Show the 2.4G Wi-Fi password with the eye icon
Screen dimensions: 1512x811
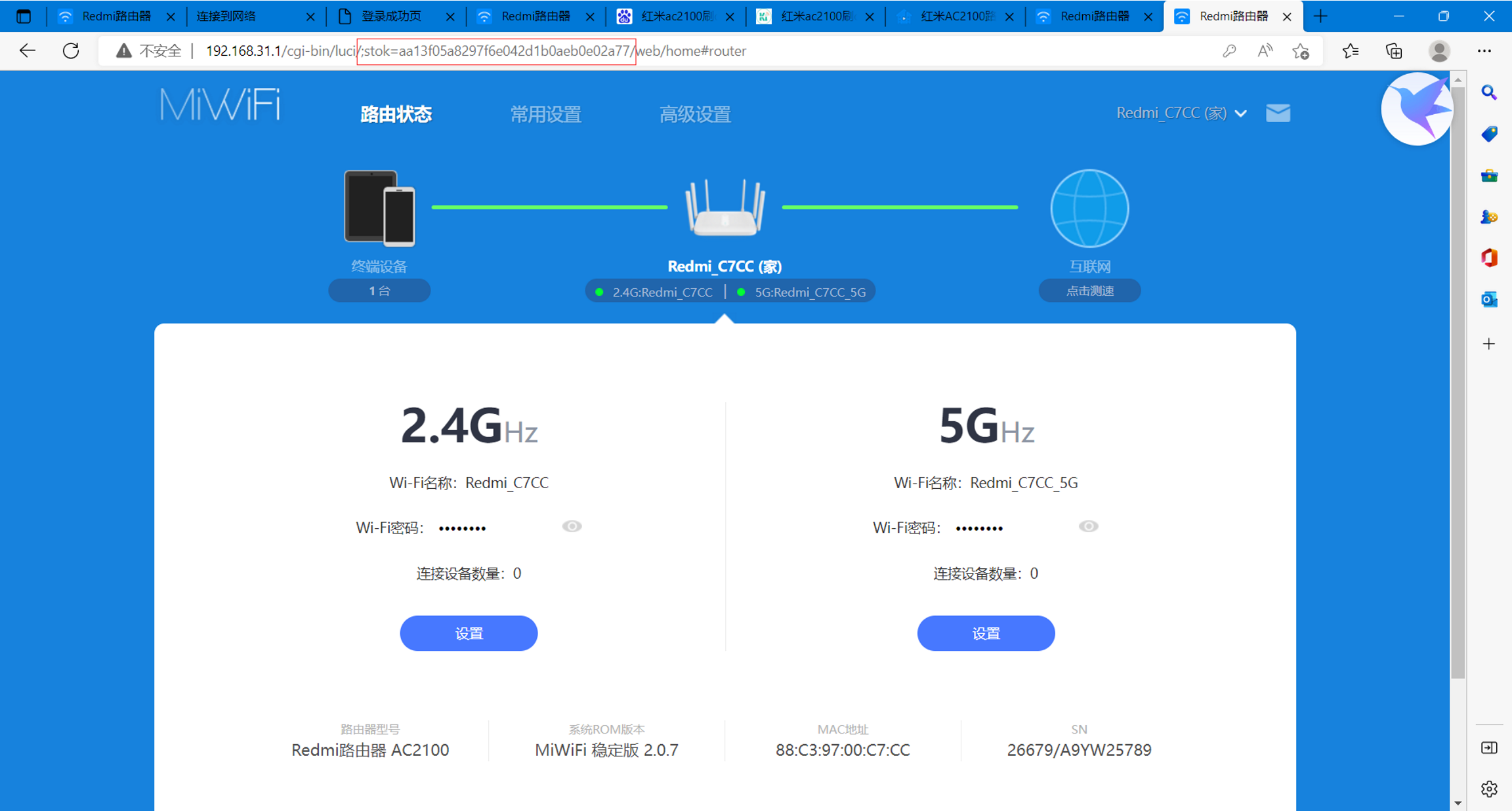click(572, 526)
